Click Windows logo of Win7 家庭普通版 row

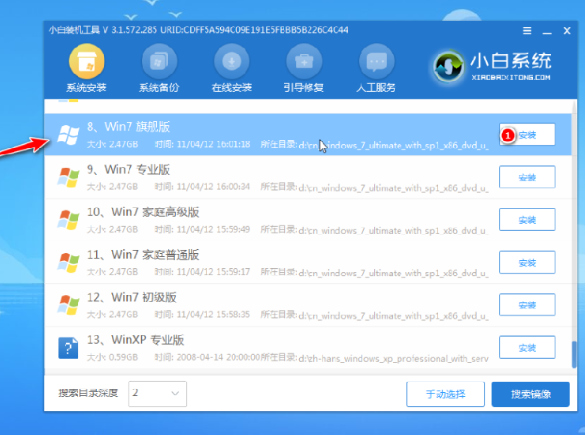(68, 262)
